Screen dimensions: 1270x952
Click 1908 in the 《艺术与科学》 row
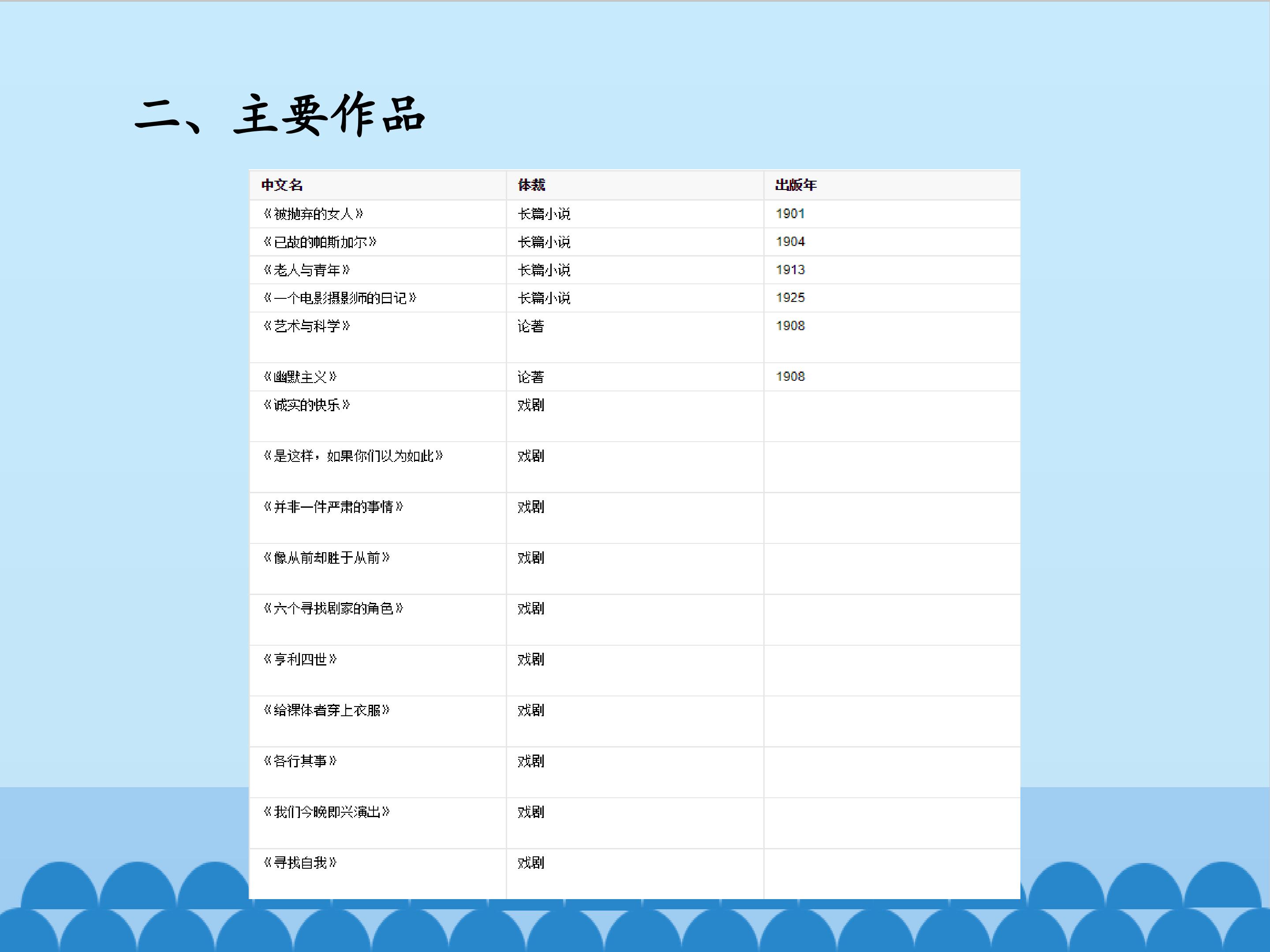790,325
